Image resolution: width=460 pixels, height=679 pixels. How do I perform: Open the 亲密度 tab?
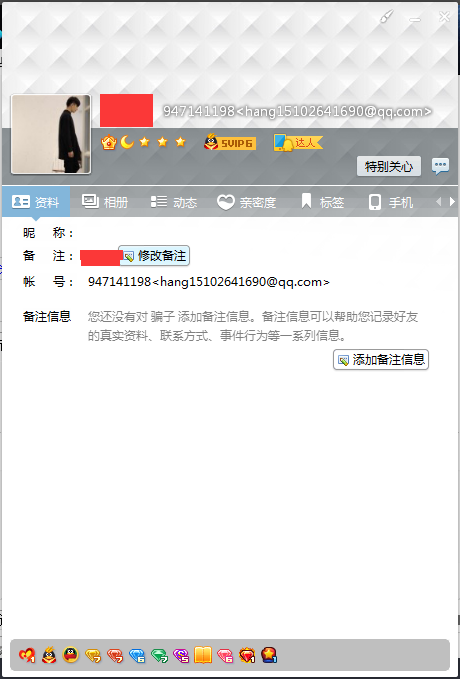246,202
